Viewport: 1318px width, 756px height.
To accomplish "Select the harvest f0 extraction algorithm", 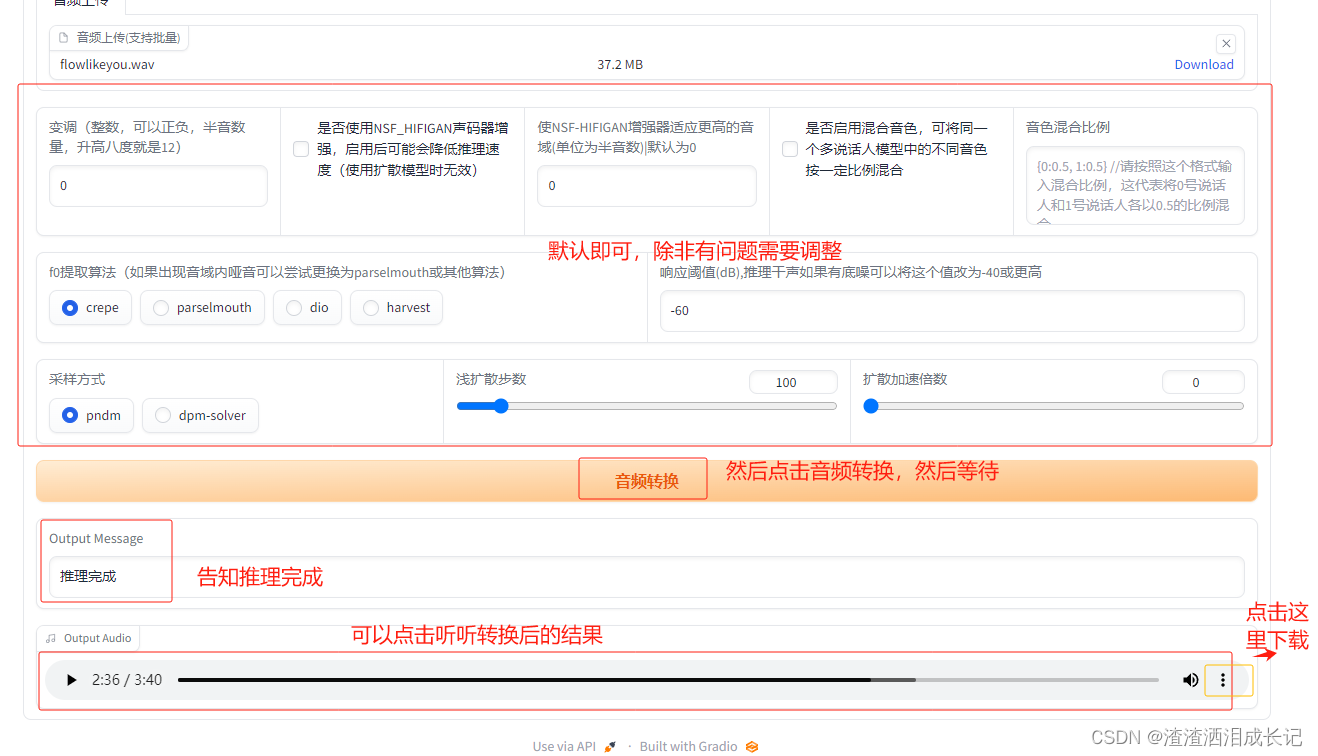I will 369,307.
